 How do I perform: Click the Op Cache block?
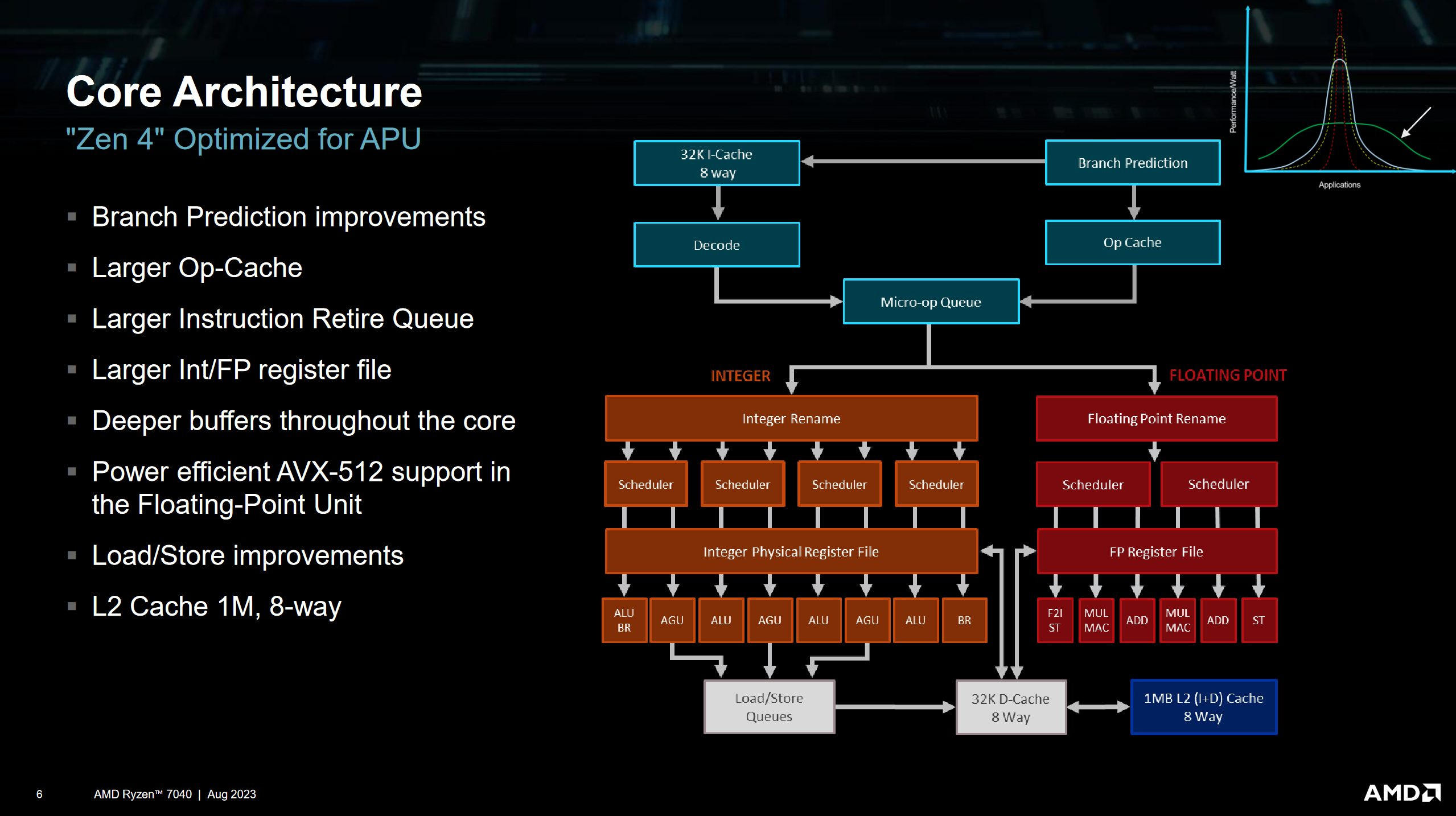click(x=1133, y=242)
